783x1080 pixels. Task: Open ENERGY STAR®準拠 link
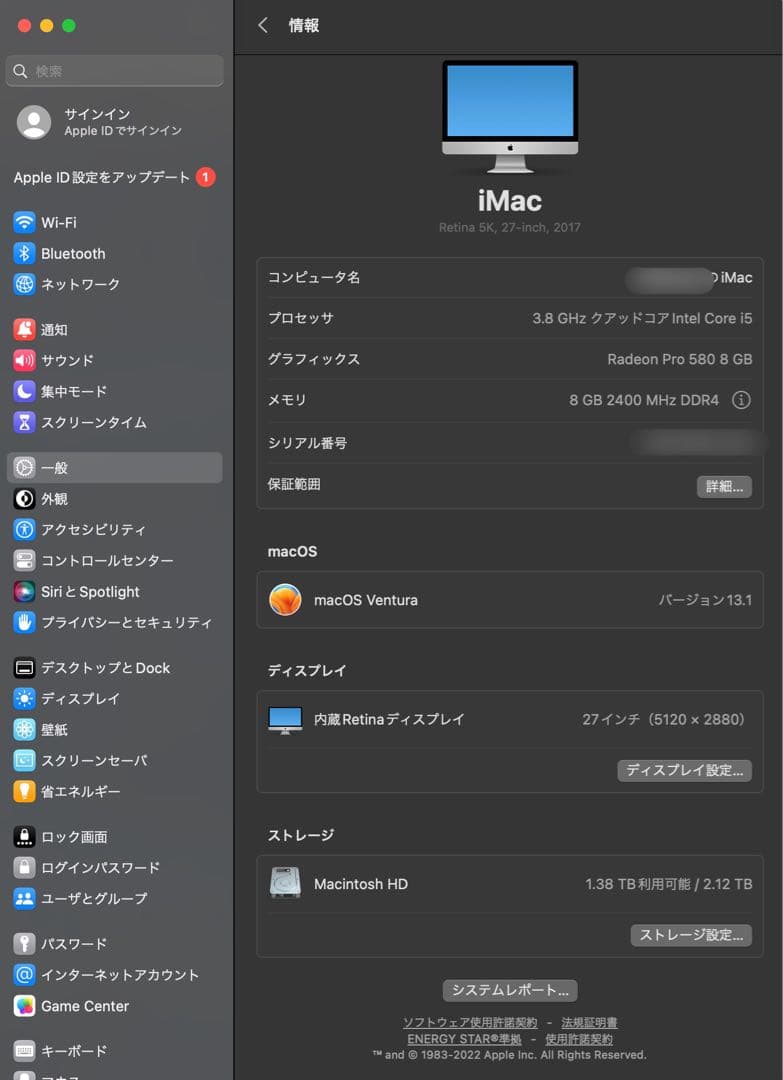pos(464,1039)
